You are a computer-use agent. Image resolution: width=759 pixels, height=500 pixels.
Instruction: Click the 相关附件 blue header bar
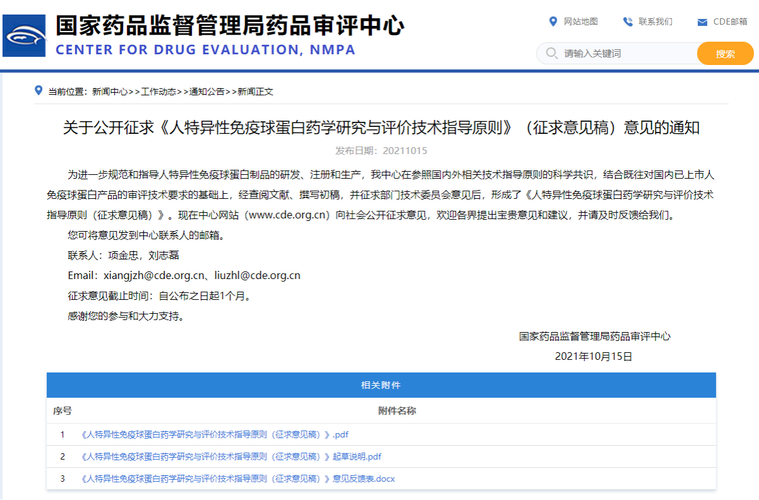(381, 385)
